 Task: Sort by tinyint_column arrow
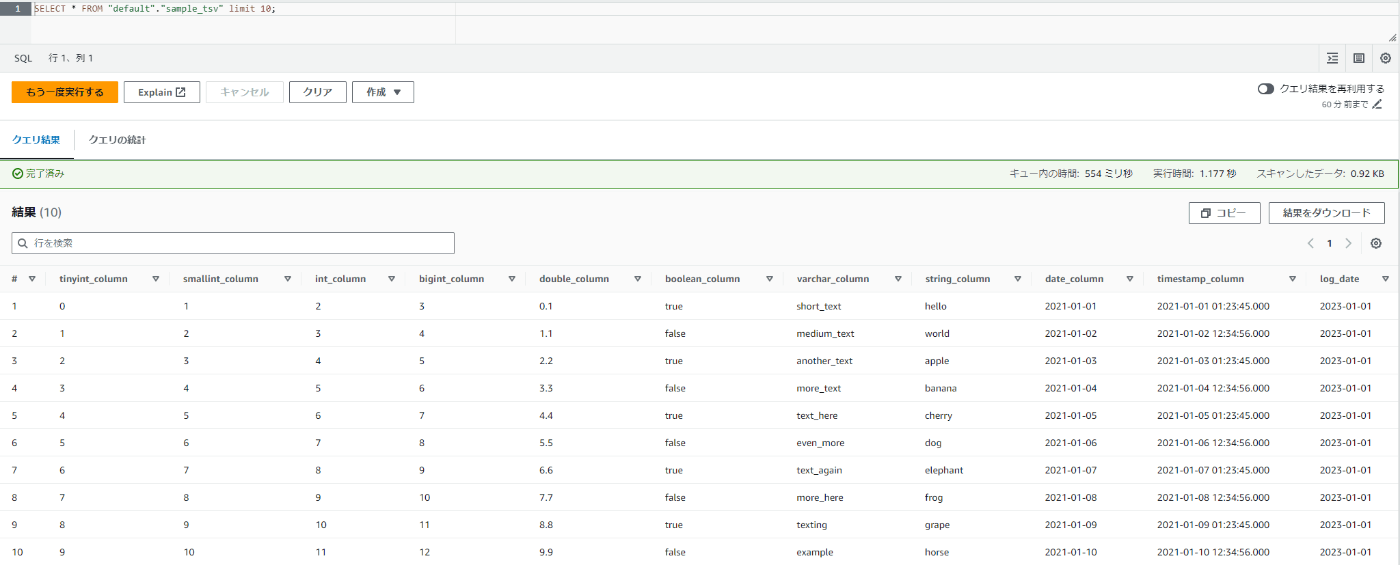(155, 279)
